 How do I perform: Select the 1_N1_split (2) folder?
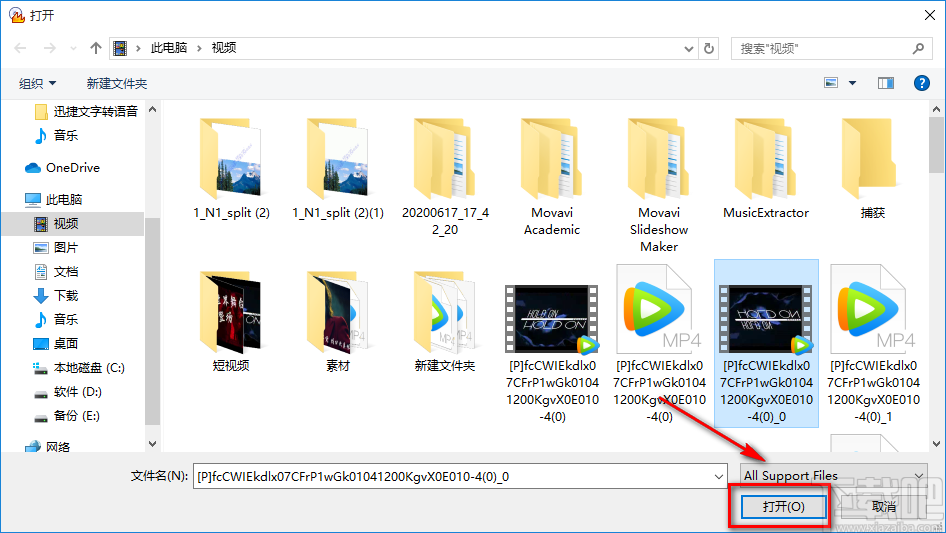(231, 169)
